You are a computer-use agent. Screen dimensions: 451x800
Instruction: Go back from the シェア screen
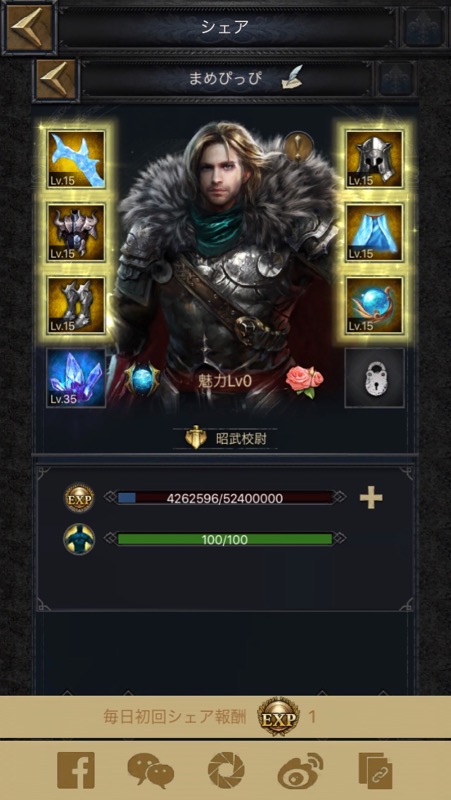29,28
